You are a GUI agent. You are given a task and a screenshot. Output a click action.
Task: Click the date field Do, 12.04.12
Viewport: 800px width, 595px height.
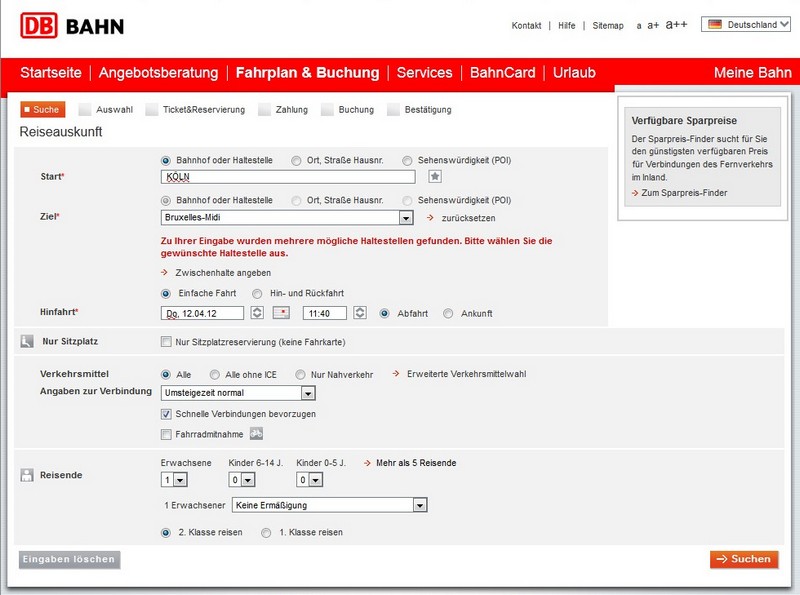(x=202, y=313)
